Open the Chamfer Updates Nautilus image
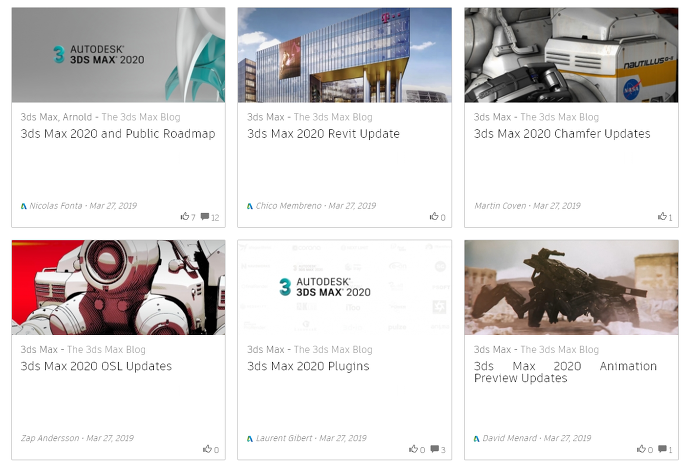Viewport: 683px width, 465px height. [571, 55]
